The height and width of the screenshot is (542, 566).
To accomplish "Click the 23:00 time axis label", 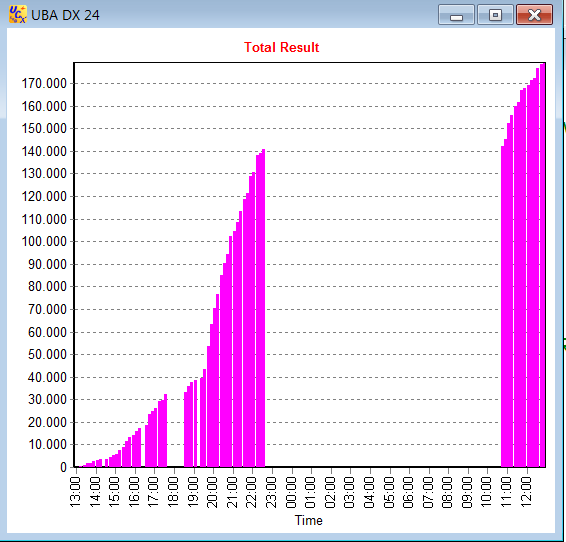I will coord(271,492).
